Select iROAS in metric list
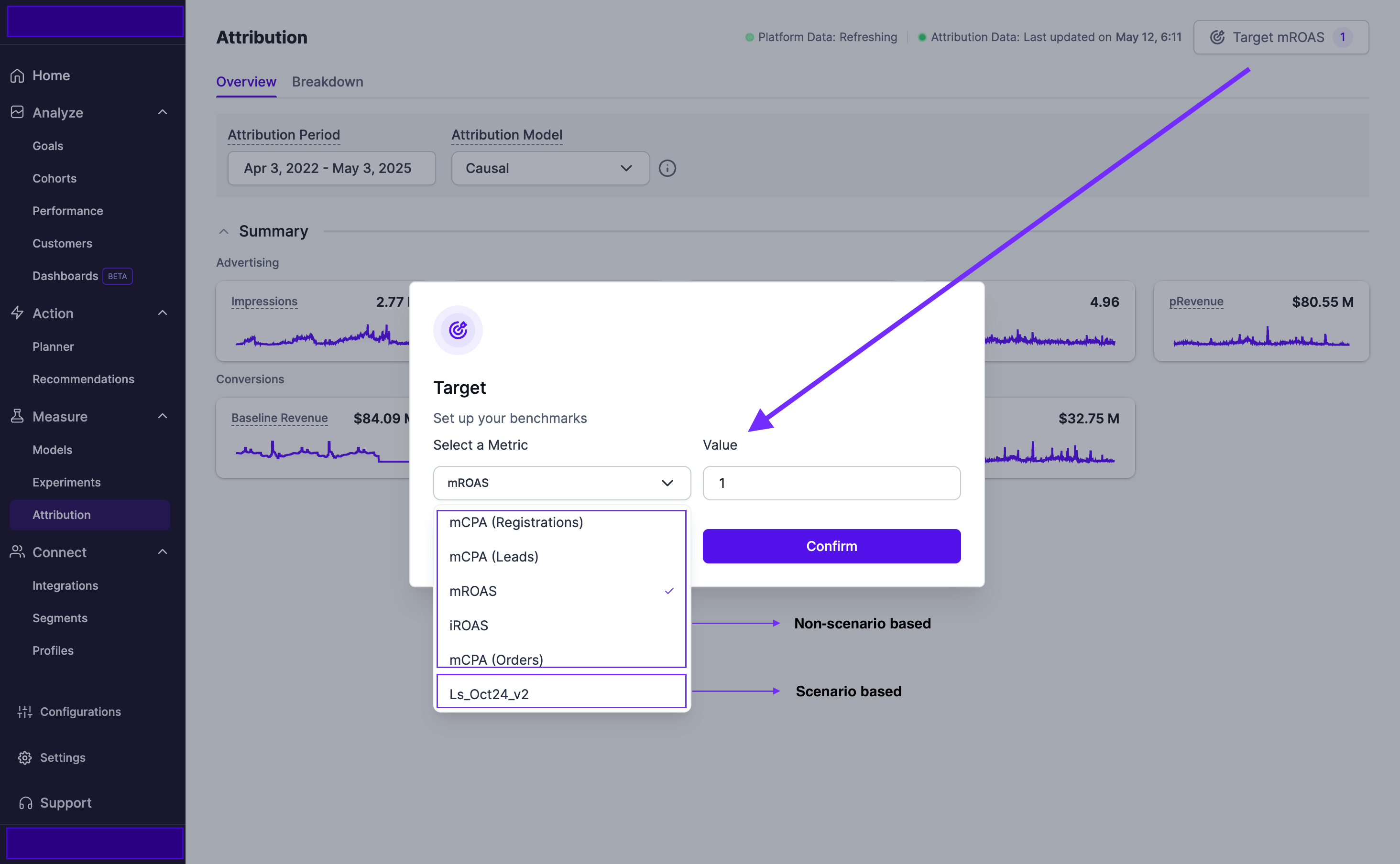This screenshot has height=864, width=1400. (469, 625)
